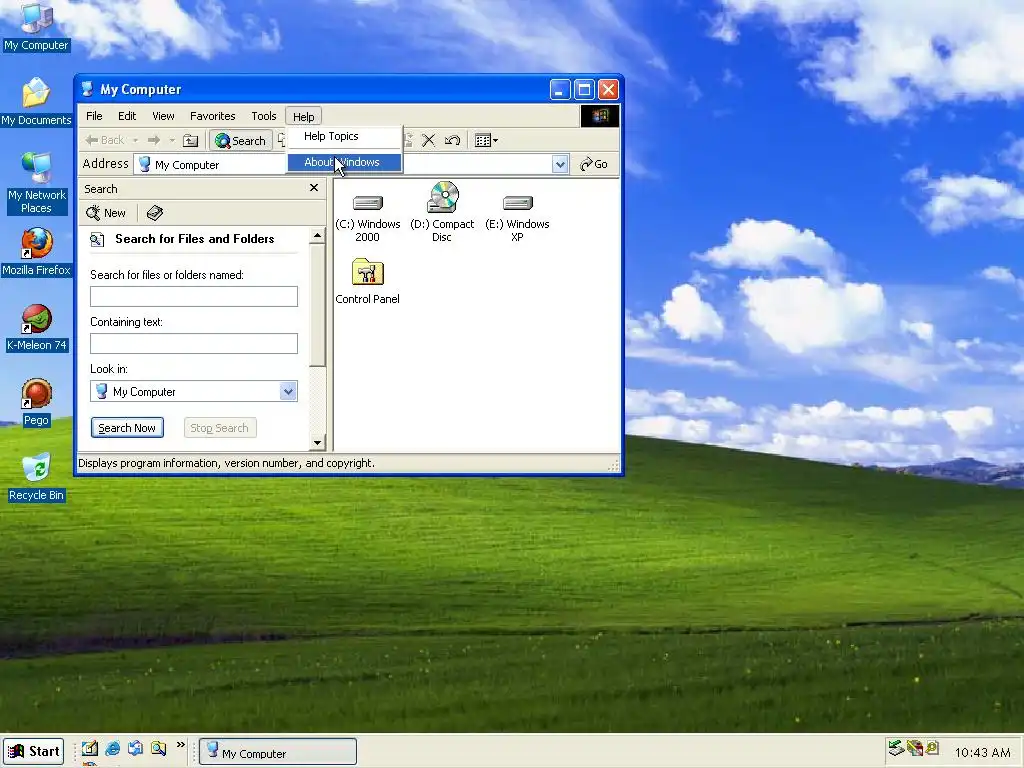Click the Safely Remove Hardware tray icon

click(x=897, y=748)
